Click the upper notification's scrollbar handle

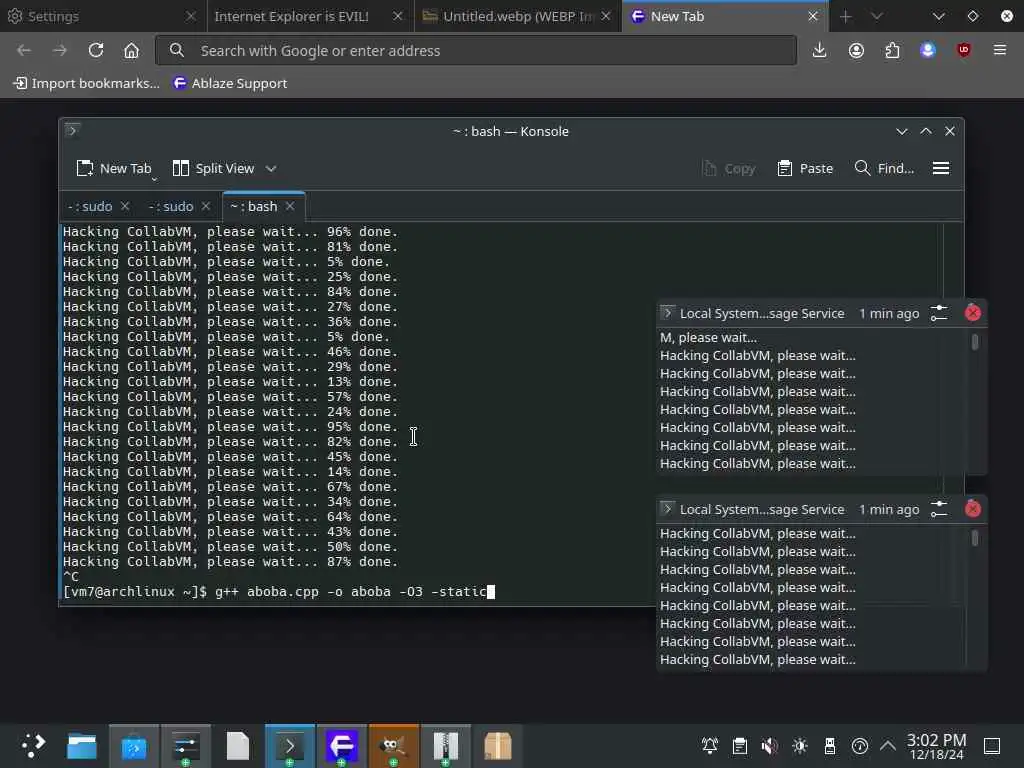point(975,342)
